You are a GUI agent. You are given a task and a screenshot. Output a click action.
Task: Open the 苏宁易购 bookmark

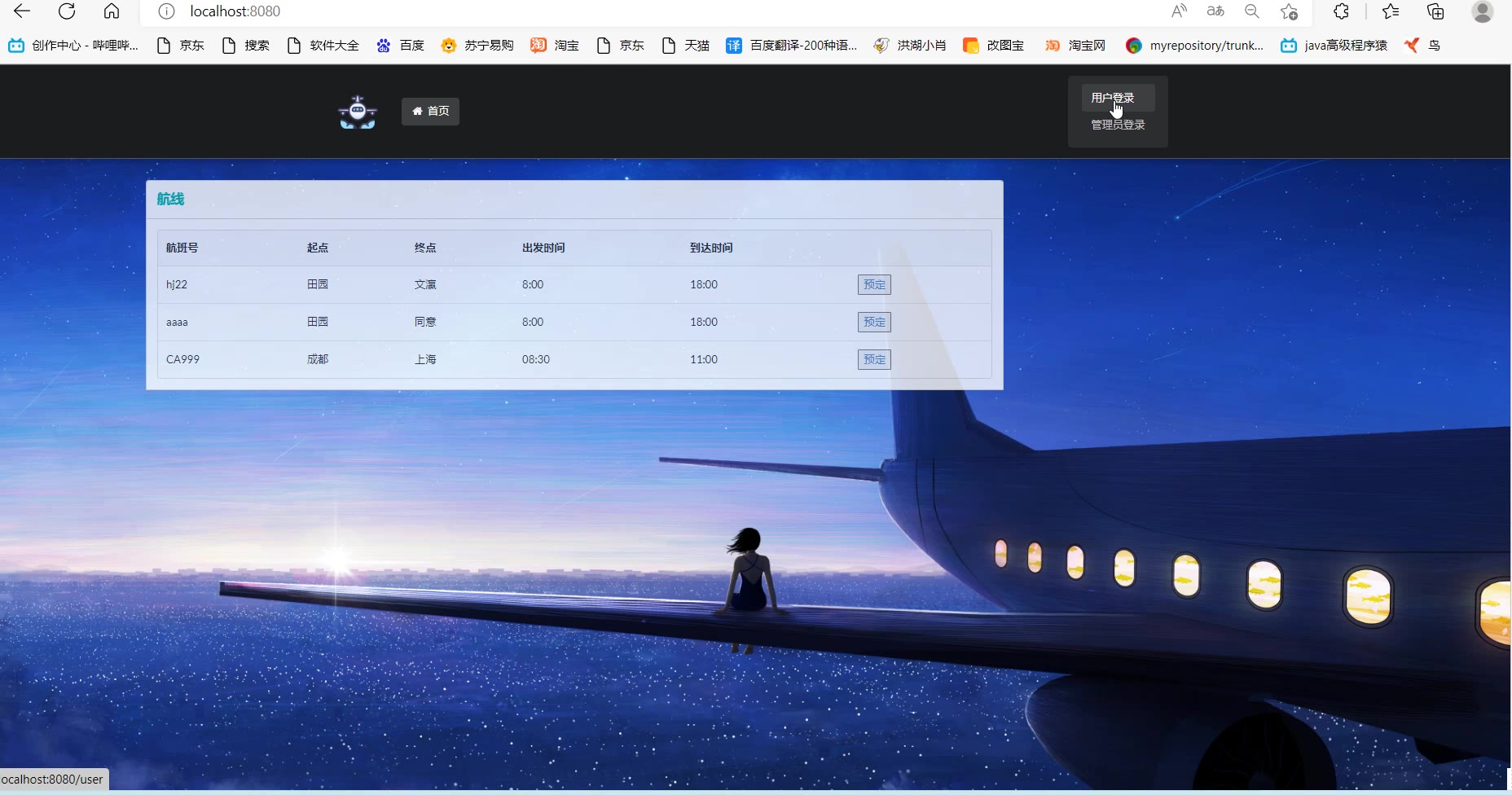coord(477,46)
